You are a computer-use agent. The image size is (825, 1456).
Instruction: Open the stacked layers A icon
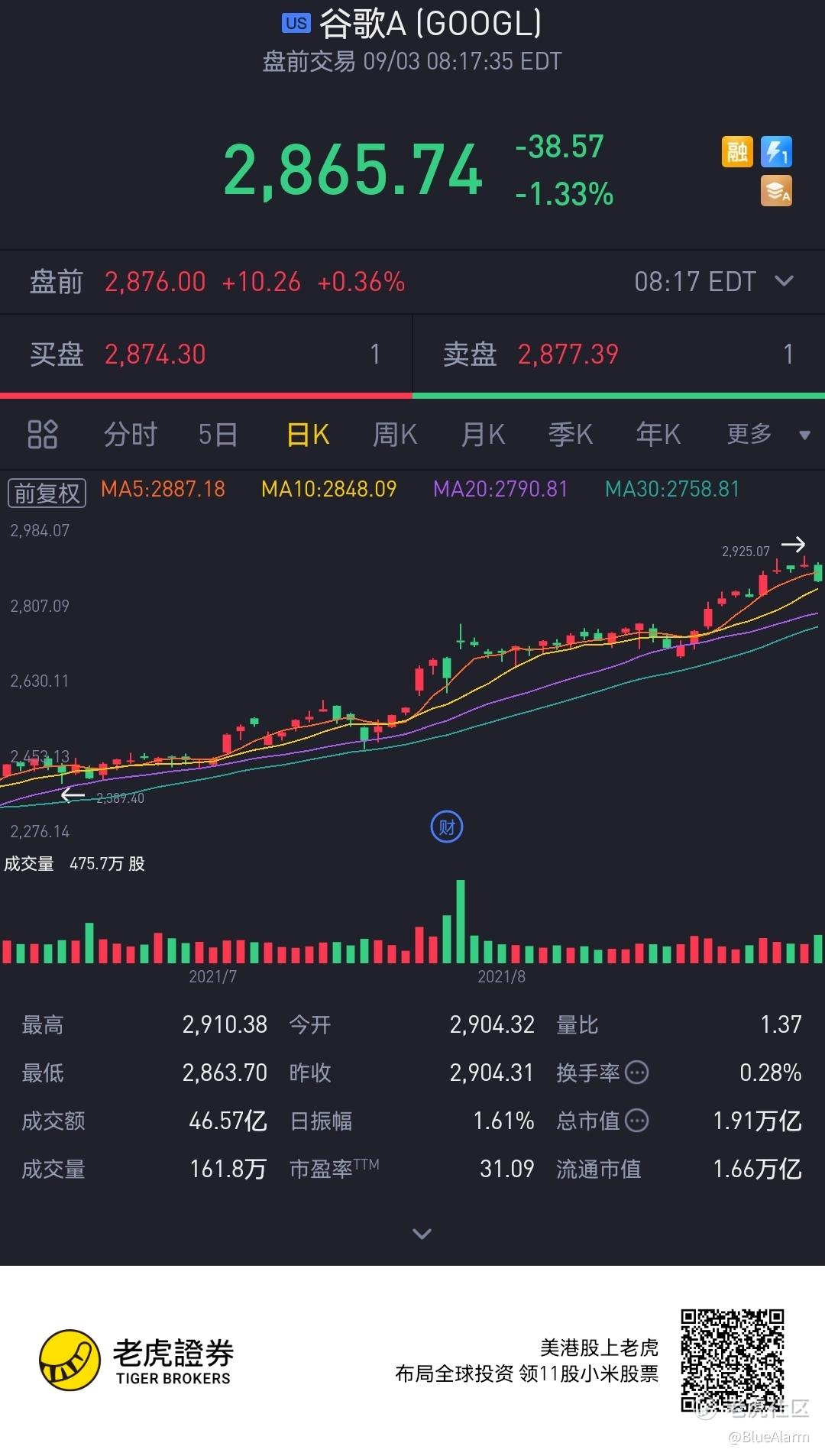point(776,191)
